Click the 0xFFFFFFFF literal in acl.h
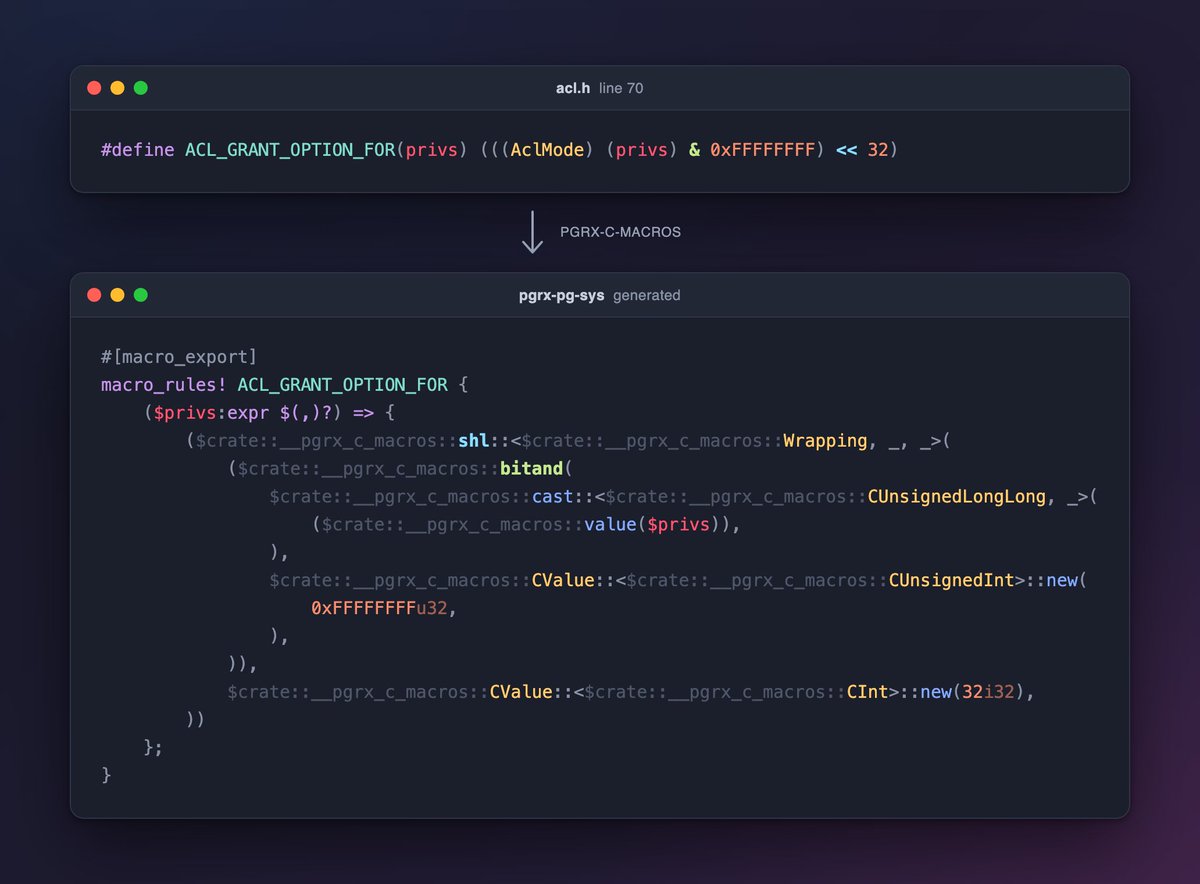Viewport: 1200px width, 884px height. tap(763, 150)
